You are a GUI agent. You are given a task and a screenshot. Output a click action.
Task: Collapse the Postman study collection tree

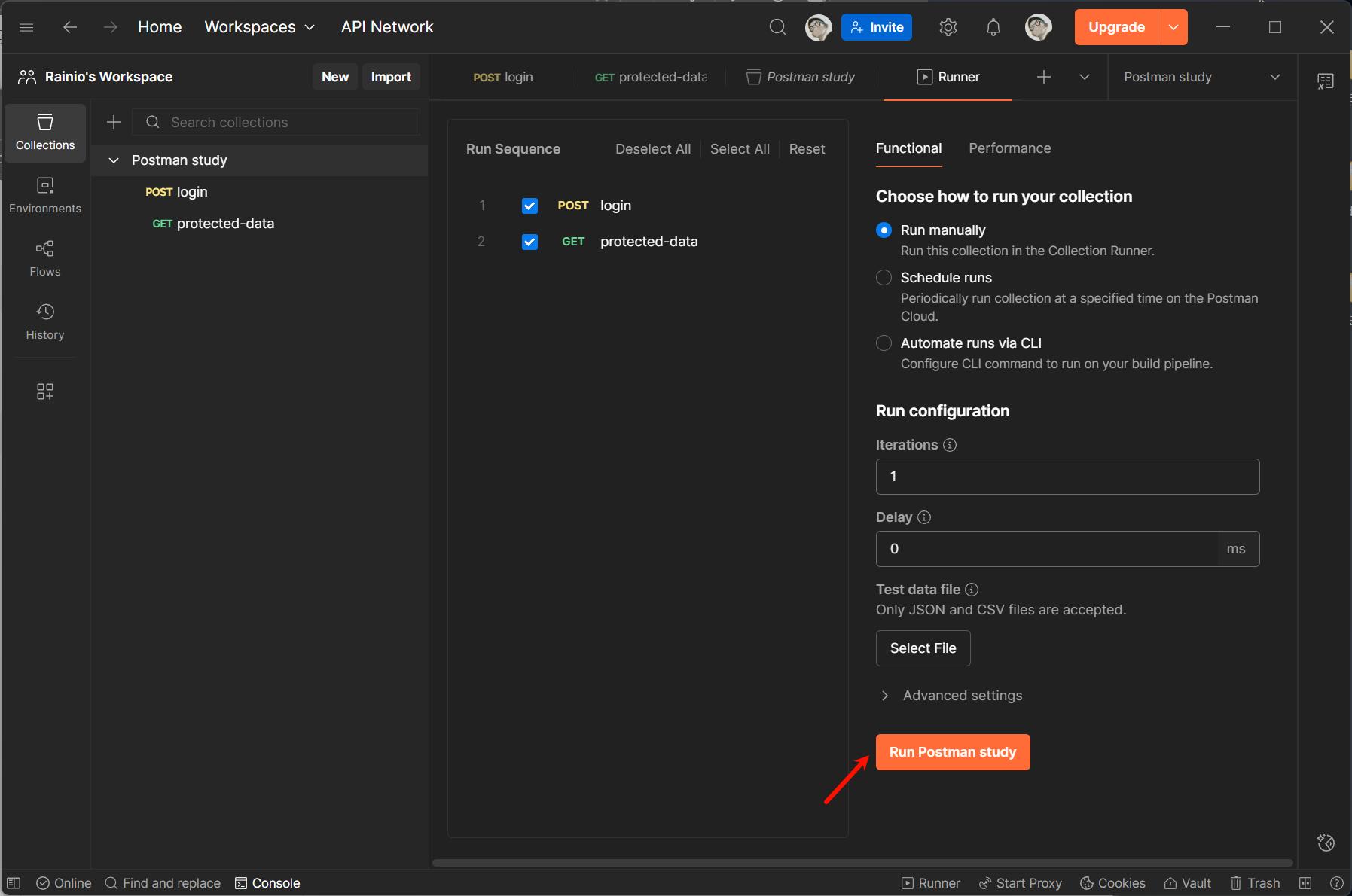pyautogui.click(x=114, y=160)
